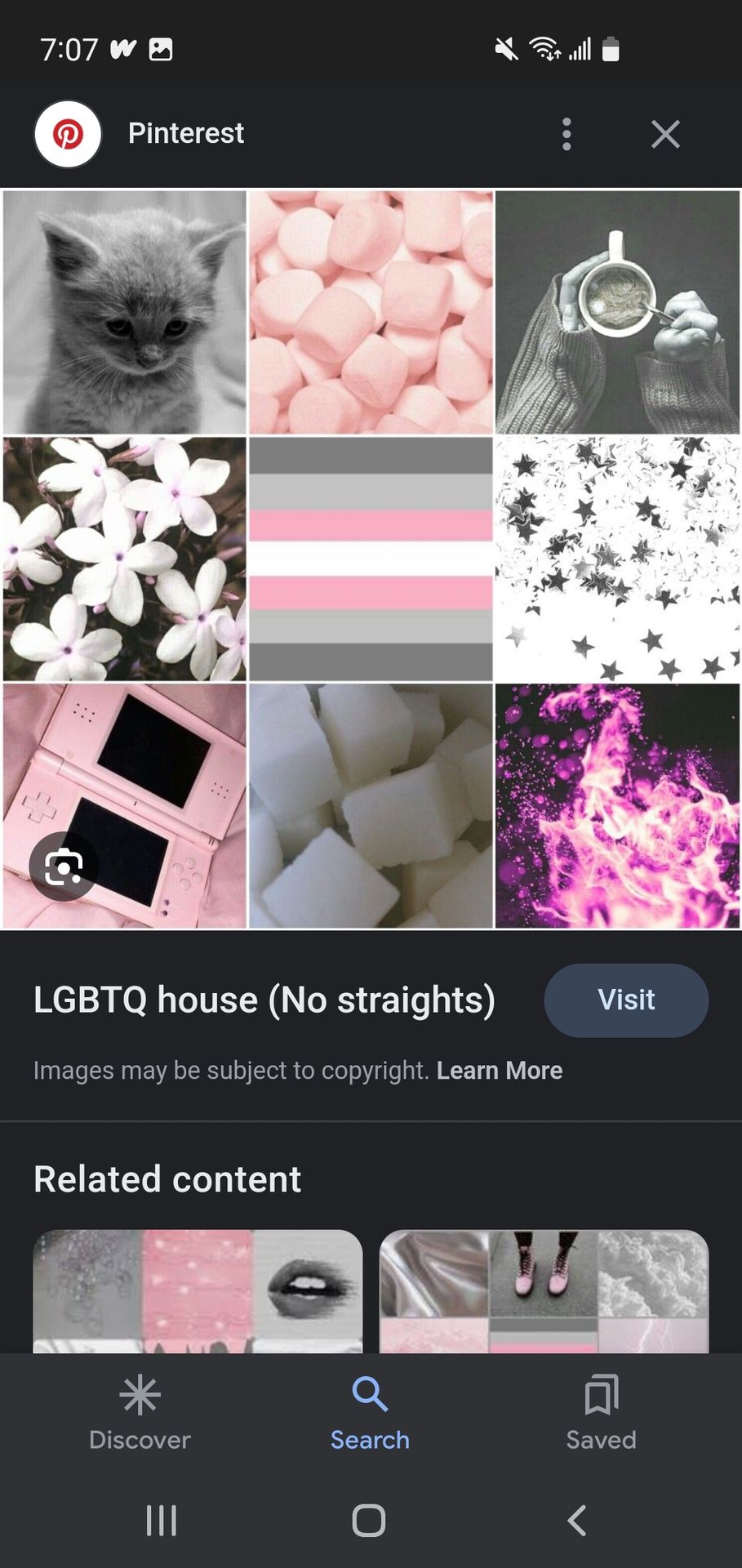The height and width of the screenshot is (1568, 742).
Task: Tap the purple flame image in collage
Action: (617, 806)
